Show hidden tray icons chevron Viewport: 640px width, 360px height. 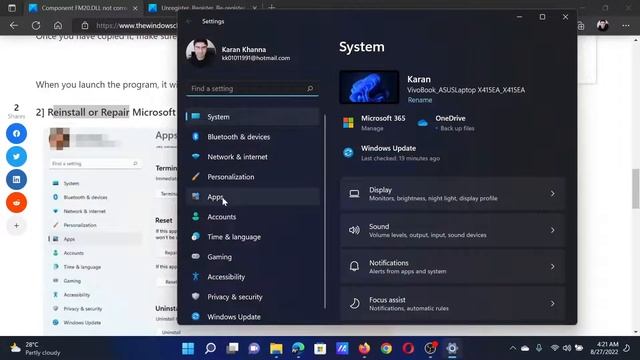click(x=512, y=348)
